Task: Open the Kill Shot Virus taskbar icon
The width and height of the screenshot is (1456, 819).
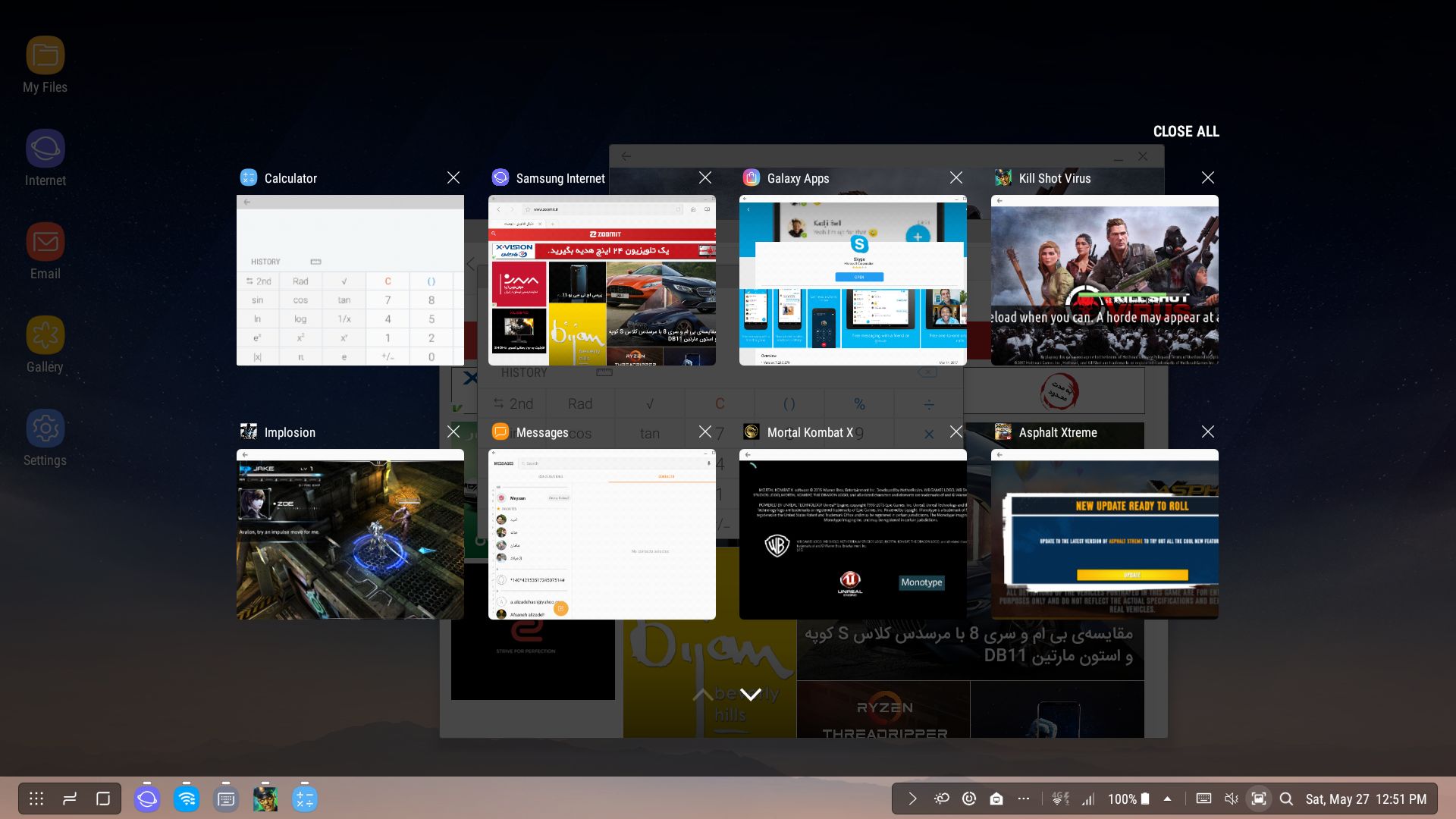Action: point(265,799)
